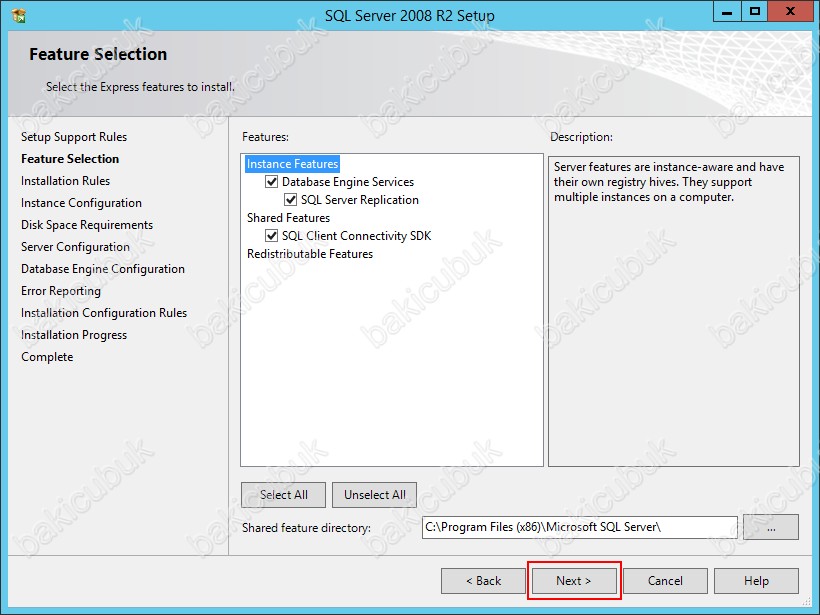Click the SQL Client Connectivity SDK label

coord(357,236)
